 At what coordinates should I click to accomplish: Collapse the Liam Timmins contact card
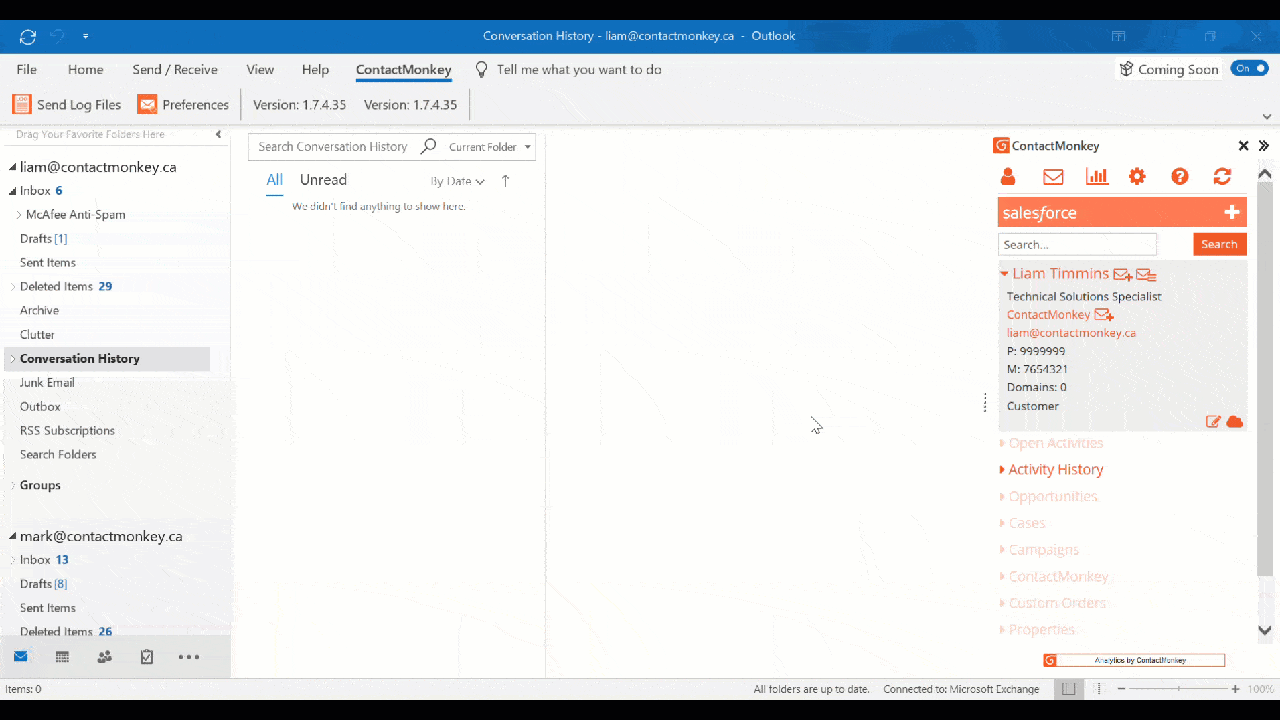pos(1004,273)
